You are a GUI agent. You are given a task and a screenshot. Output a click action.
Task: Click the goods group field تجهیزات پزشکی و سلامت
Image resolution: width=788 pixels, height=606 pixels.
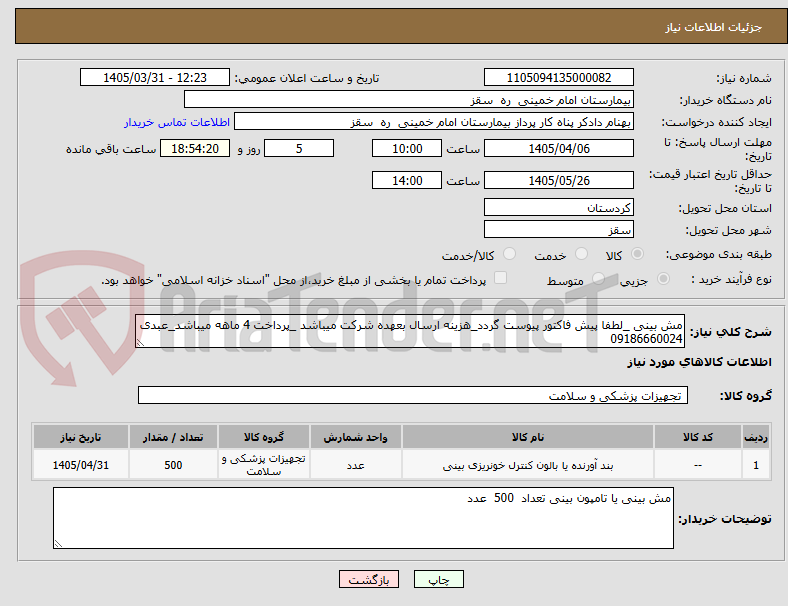(413, 395)
